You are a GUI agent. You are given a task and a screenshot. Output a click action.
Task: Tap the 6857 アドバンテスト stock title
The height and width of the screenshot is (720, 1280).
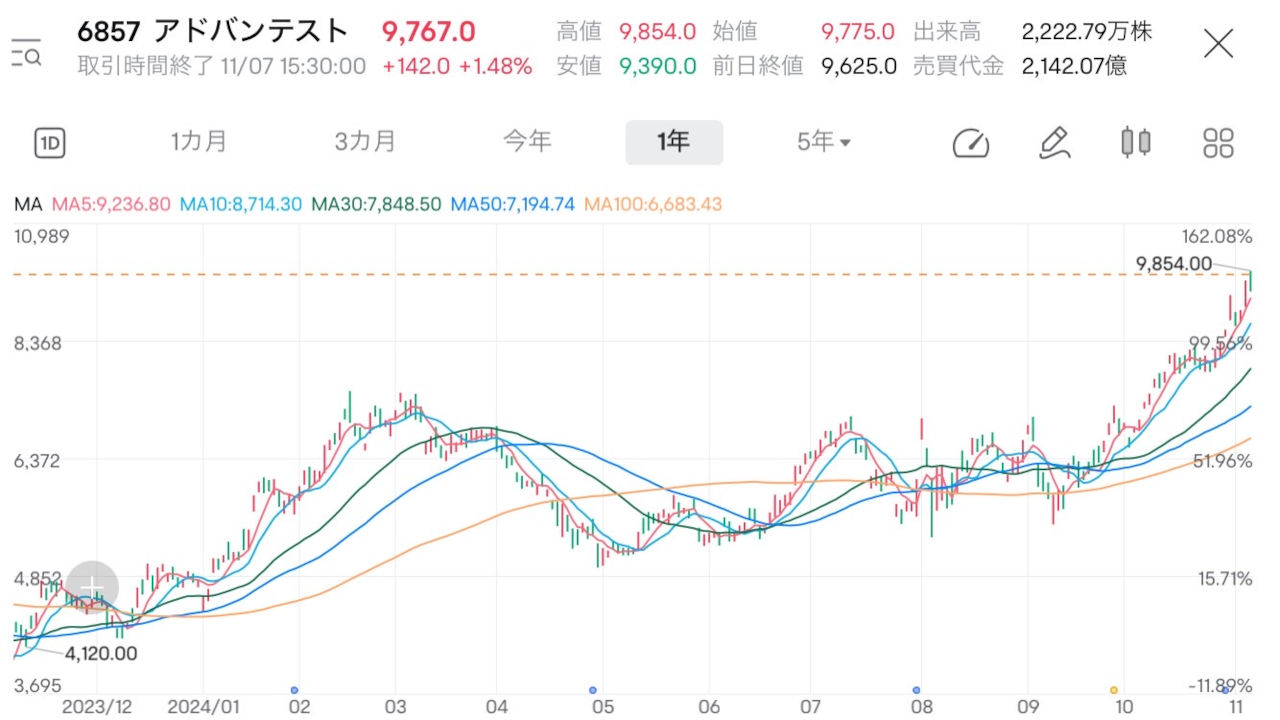213,31
